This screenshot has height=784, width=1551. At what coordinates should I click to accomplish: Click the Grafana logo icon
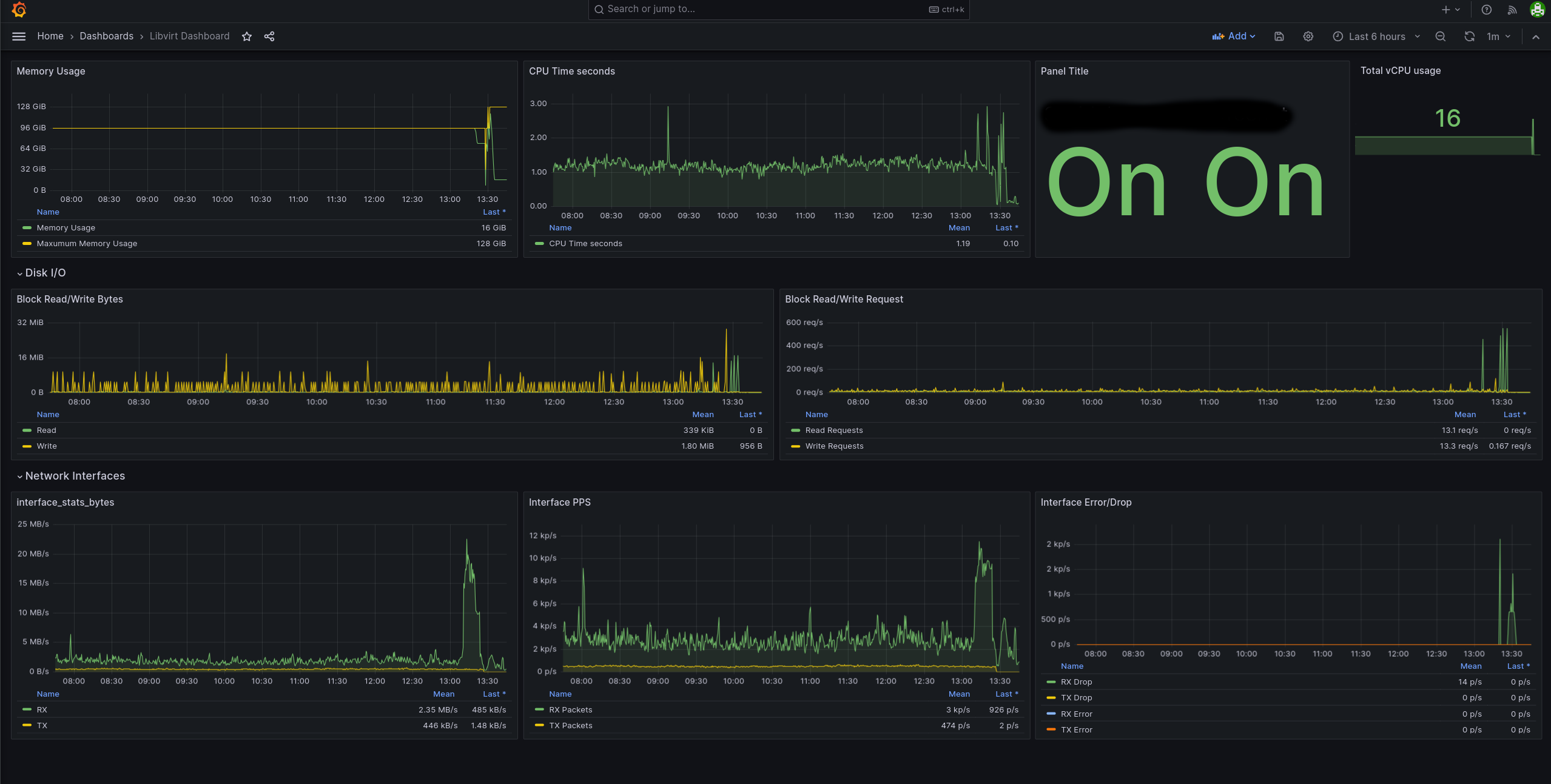(x=19, y=10)
